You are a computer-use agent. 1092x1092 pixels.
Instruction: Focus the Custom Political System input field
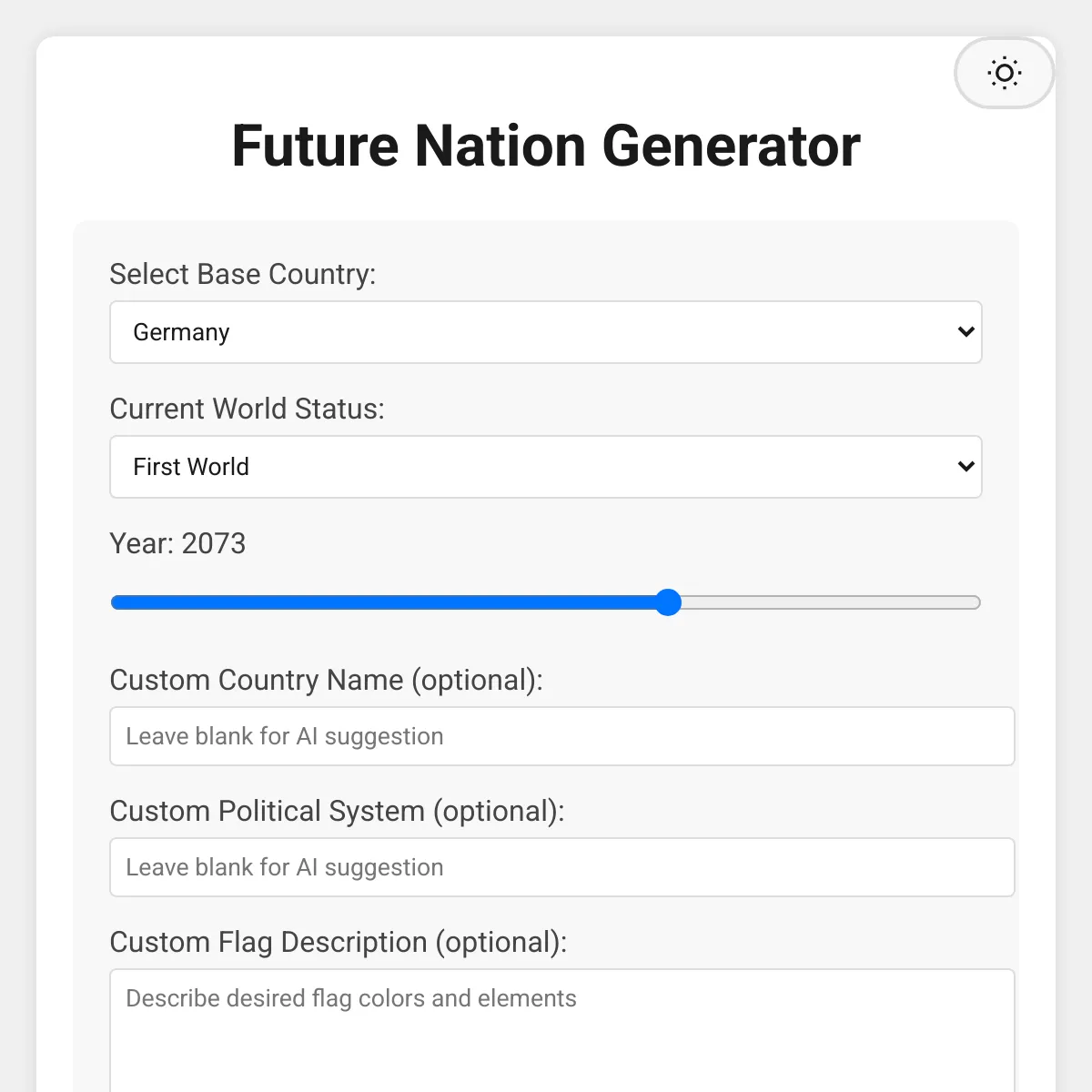[x=562, y=867]
